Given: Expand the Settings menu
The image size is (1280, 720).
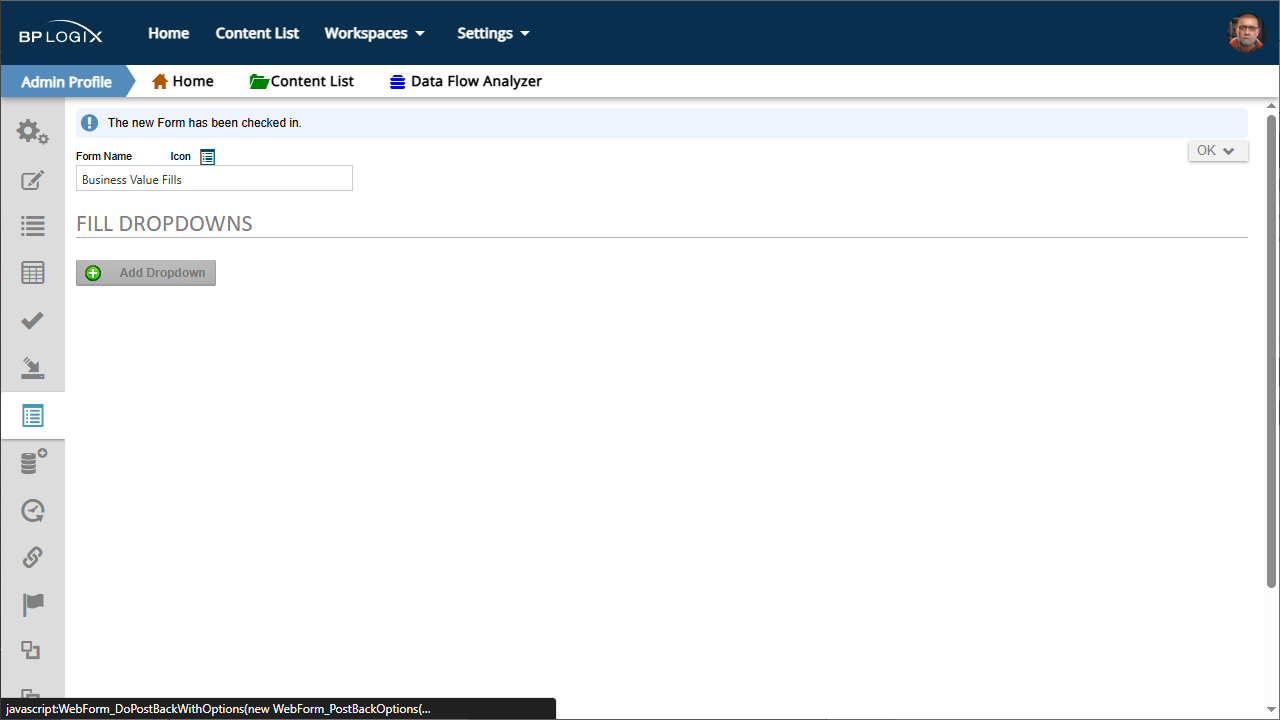Looking at the screenshot, I should (493, 33).
